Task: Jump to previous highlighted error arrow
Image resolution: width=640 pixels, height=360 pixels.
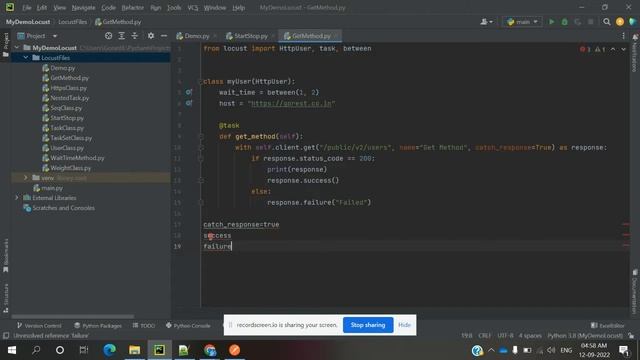Action: (613, 49)
